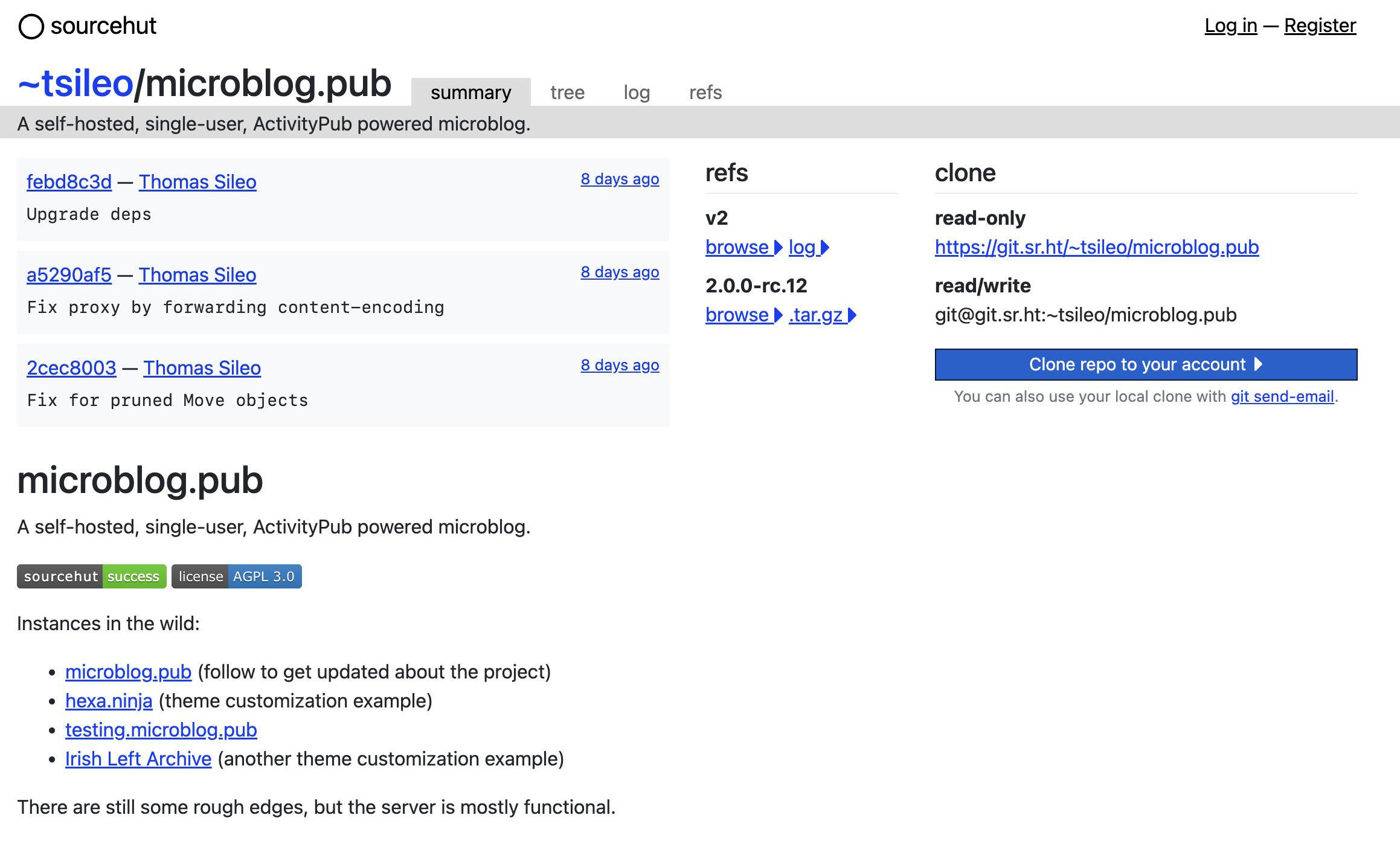Click the license AGPL 3.0 badge
1400x841 pixels.
[x=237, y=576]
